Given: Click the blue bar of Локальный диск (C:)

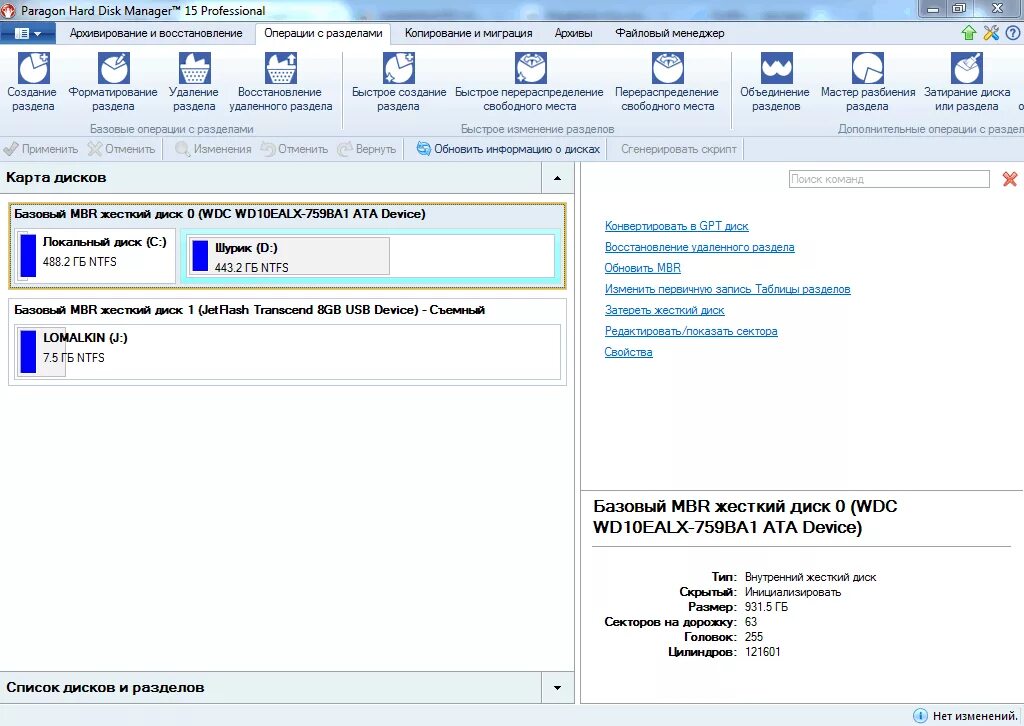Looking at the screenshot, I should [28, 256].
